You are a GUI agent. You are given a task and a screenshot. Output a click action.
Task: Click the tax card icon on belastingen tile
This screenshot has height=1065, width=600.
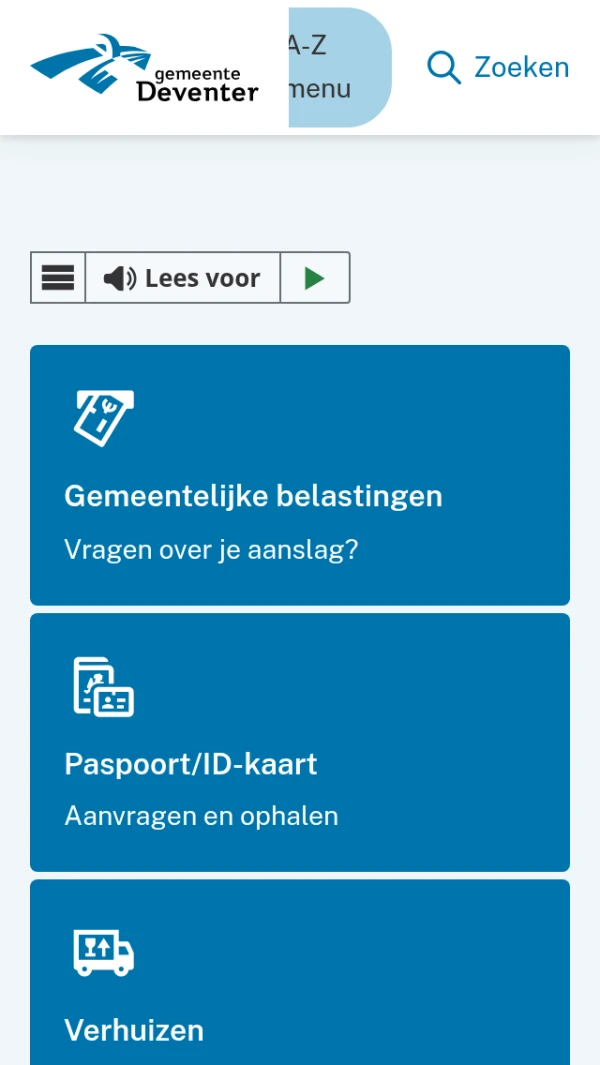coord(104,418)
